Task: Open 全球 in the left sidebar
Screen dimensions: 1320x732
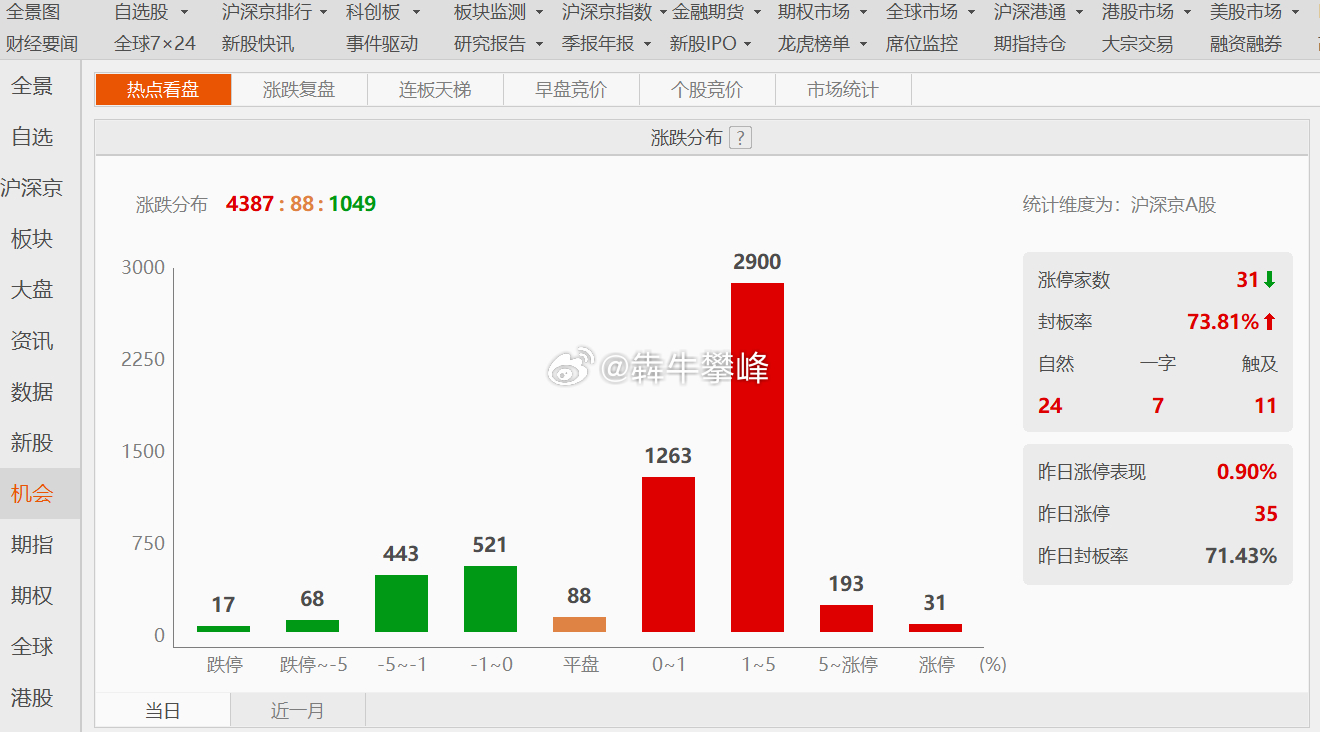Action: click(40, 647)
